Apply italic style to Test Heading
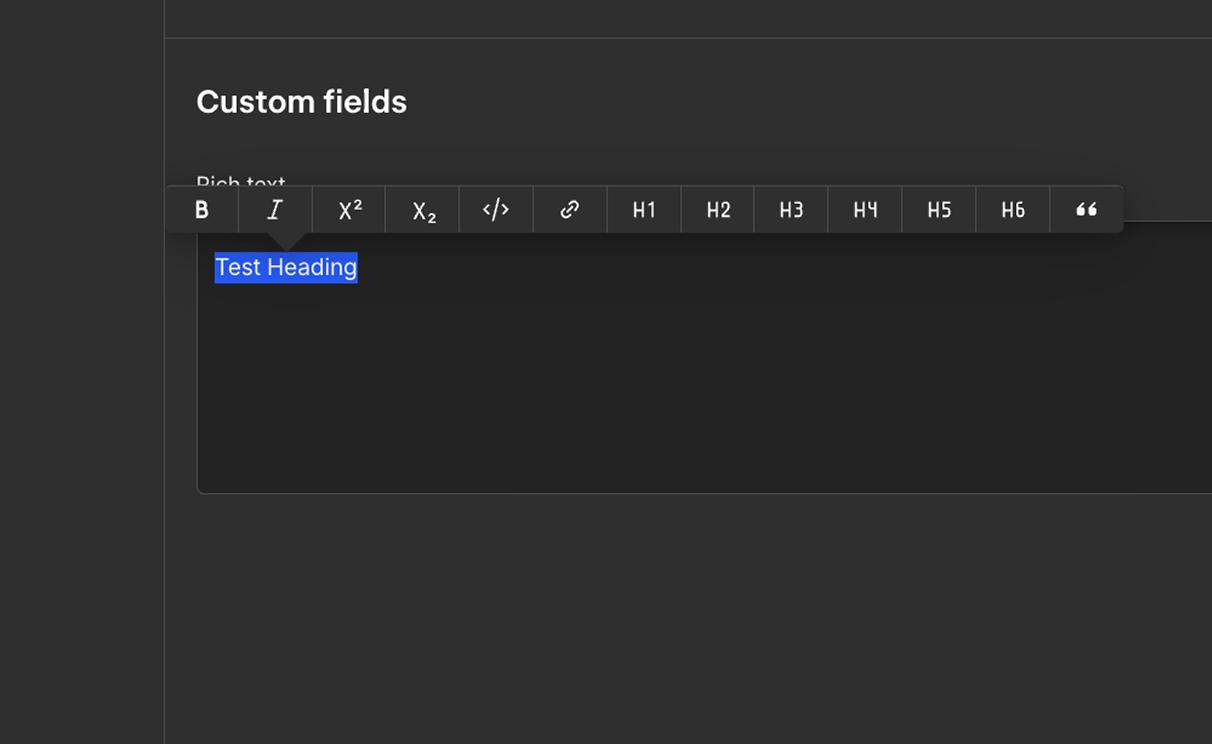The width and height of the screenshot is (1212, 744). point(275,209)
